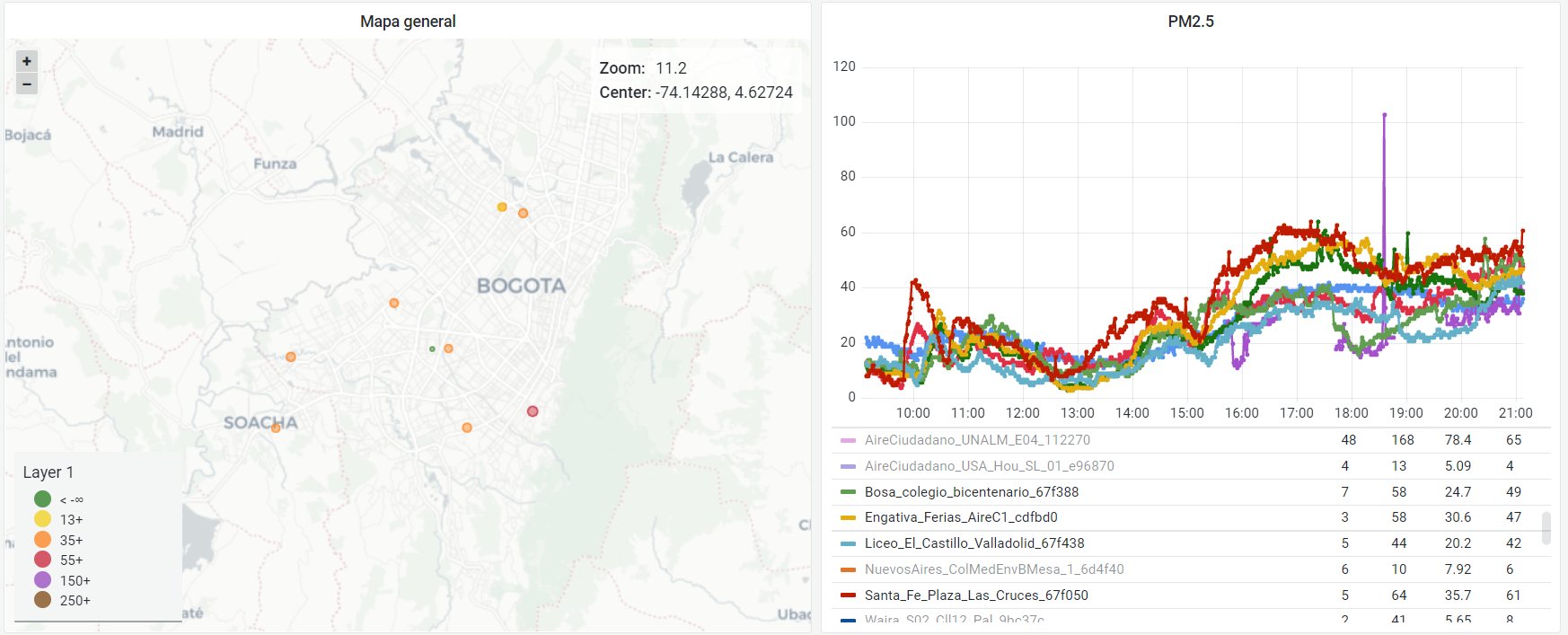The width and height of the screenshot is (1568, 635).
Task: Click value 30.6 in Engativa_Ferias row
Action: pyautogui.click(x=1458, y=517)
